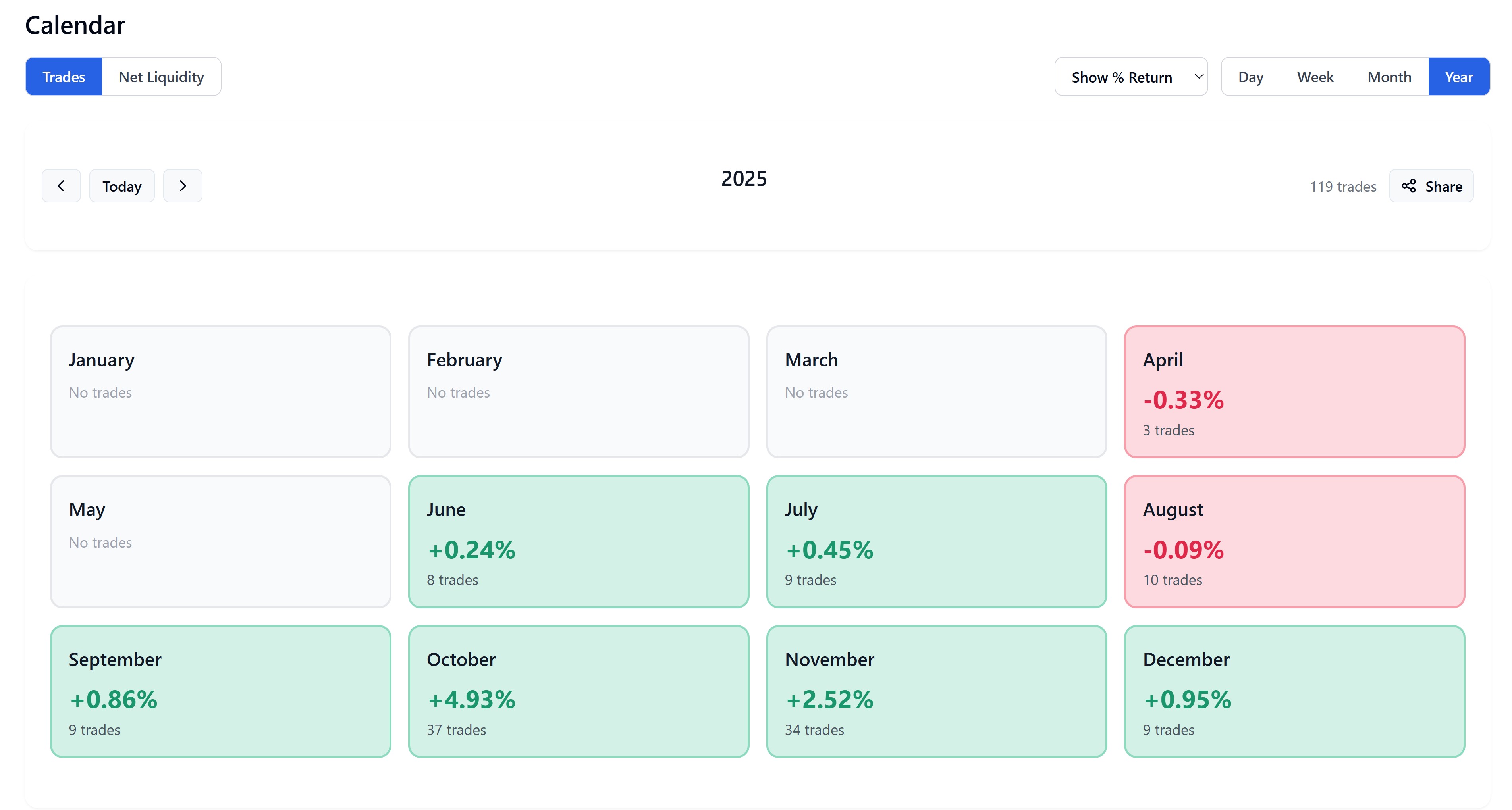Open the June month card
1512x810 pixels.
tap(578, 541)
